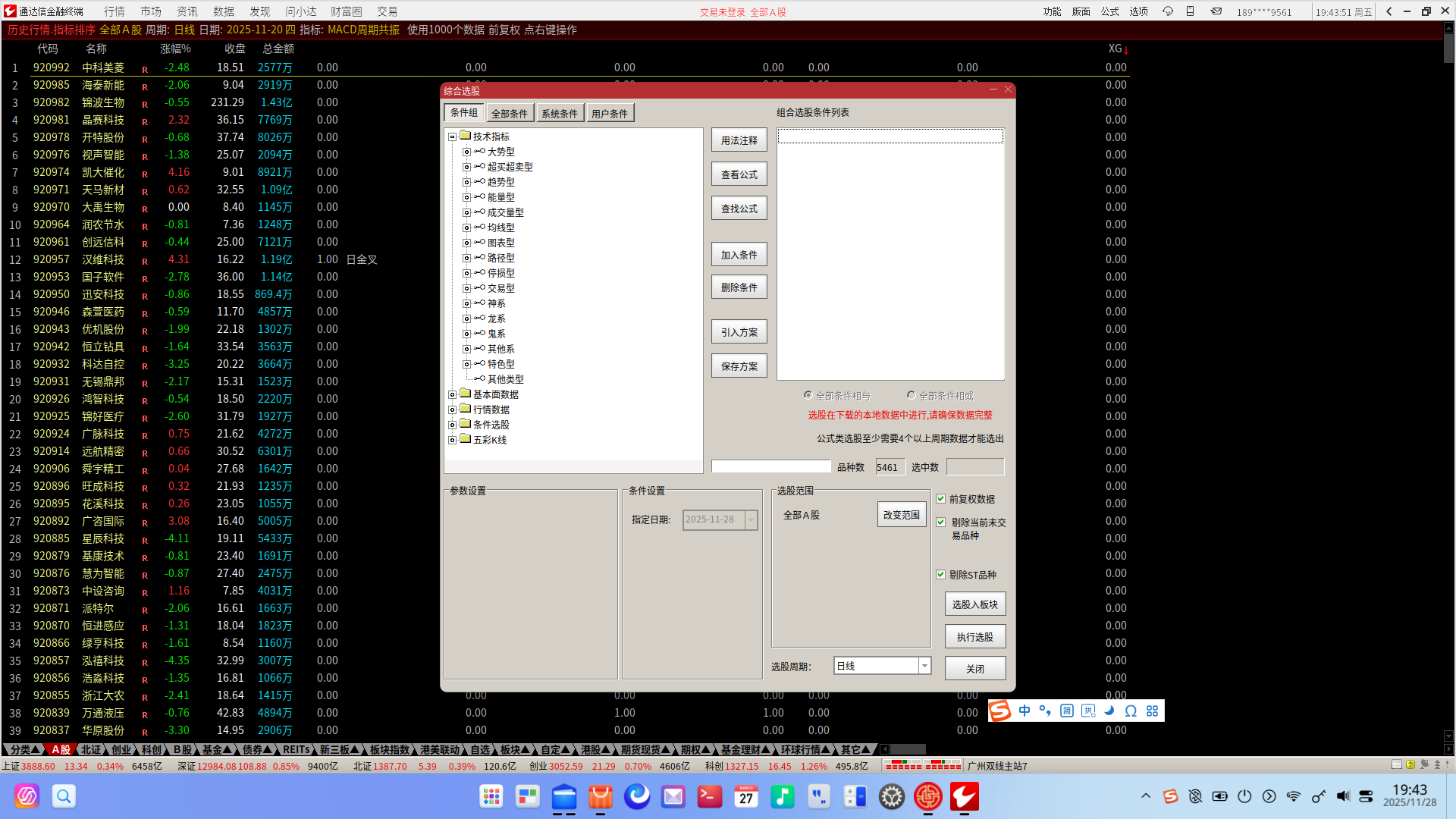Screen dimensions: 1456x819
Task: Toggle the 前复权数据 checkbox
Action: [x=940, y=499]
